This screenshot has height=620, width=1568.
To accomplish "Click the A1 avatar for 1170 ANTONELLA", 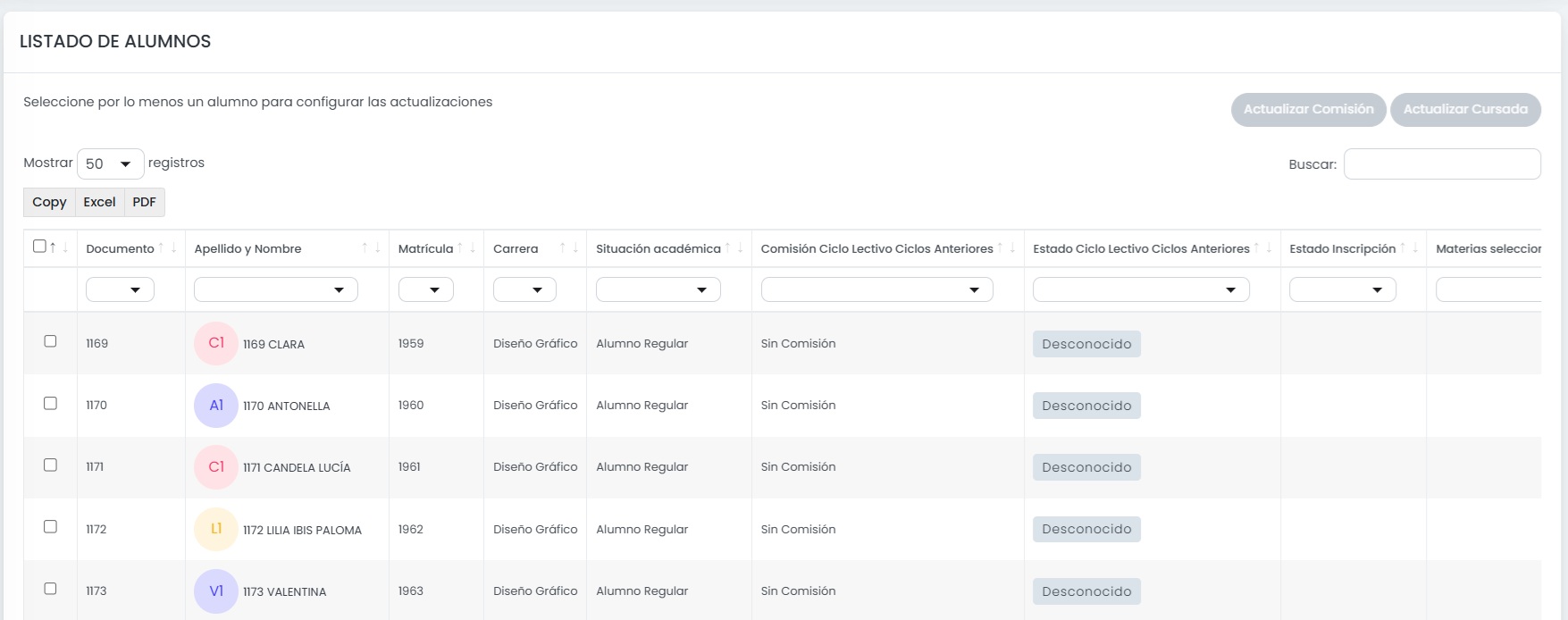I will [x=216, y=406].
